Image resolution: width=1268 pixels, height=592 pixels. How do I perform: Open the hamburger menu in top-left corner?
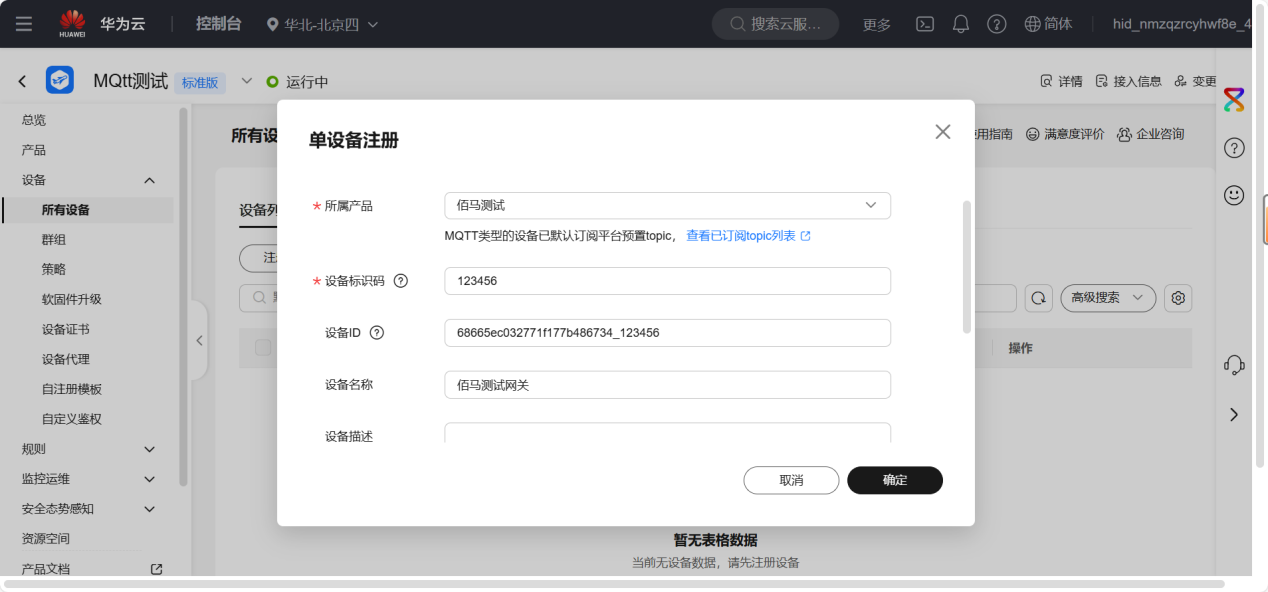[x=24, y=24]
